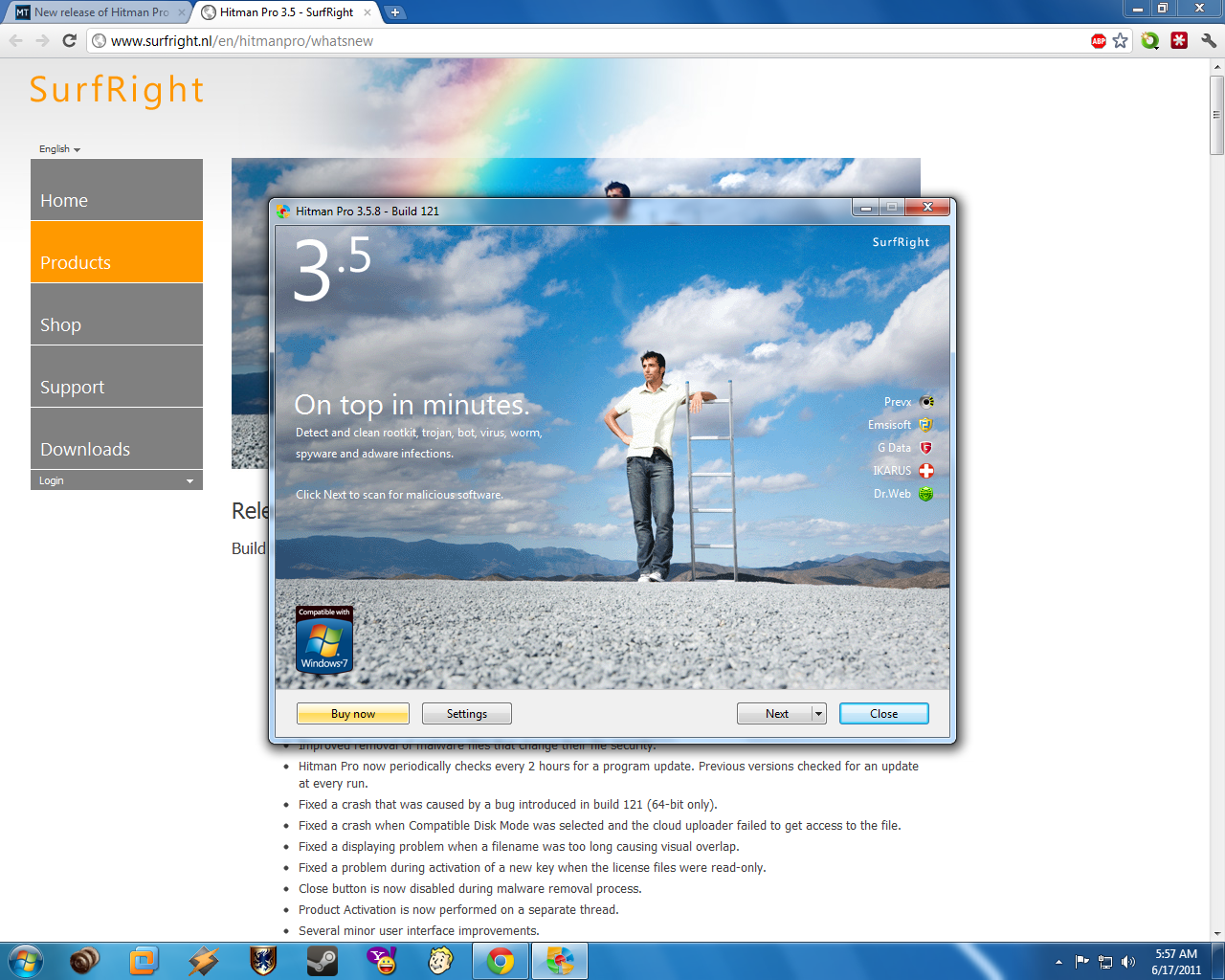Click 'Close button is now disabled' note
Image resolution: width=1225 pixels, height=980 pixels.
click(470, 888)
